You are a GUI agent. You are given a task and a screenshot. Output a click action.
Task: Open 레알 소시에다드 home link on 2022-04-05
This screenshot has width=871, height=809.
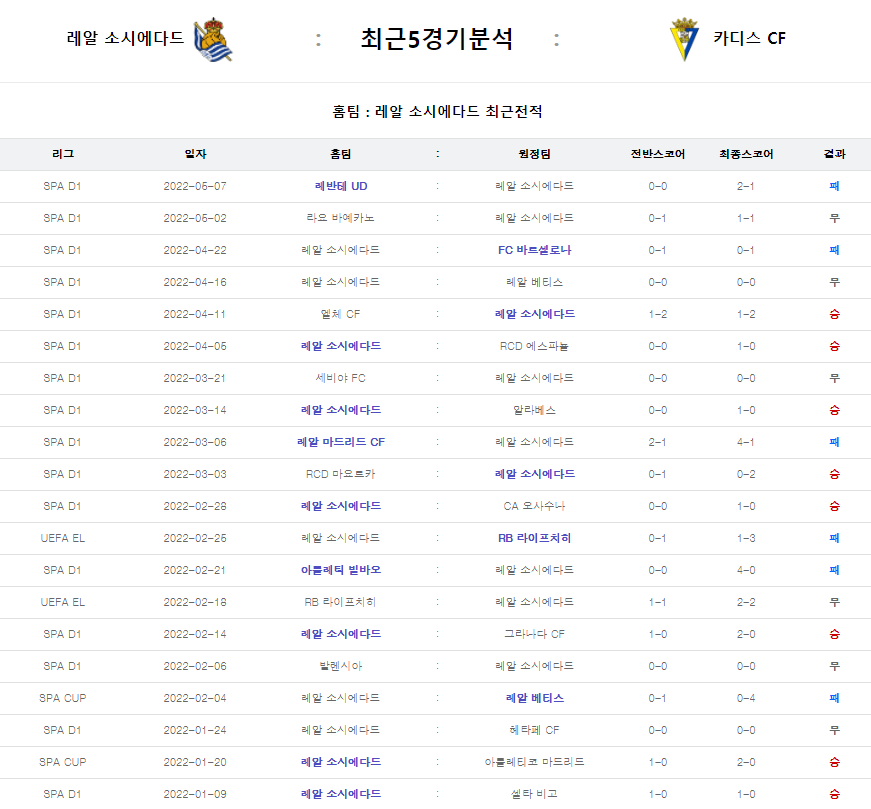[341, 346]
